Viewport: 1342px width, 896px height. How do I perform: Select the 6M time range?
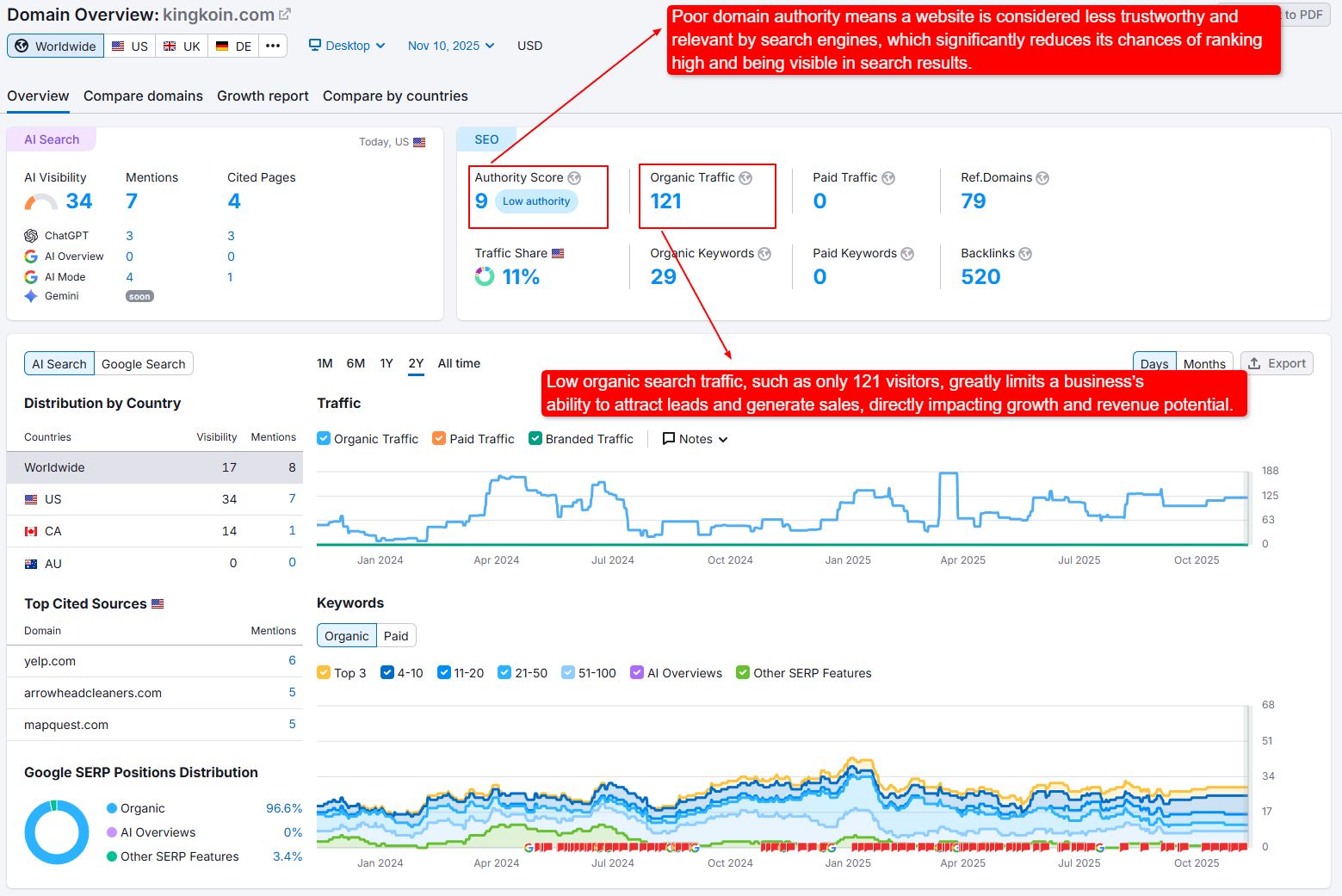[x=356, y=363]
